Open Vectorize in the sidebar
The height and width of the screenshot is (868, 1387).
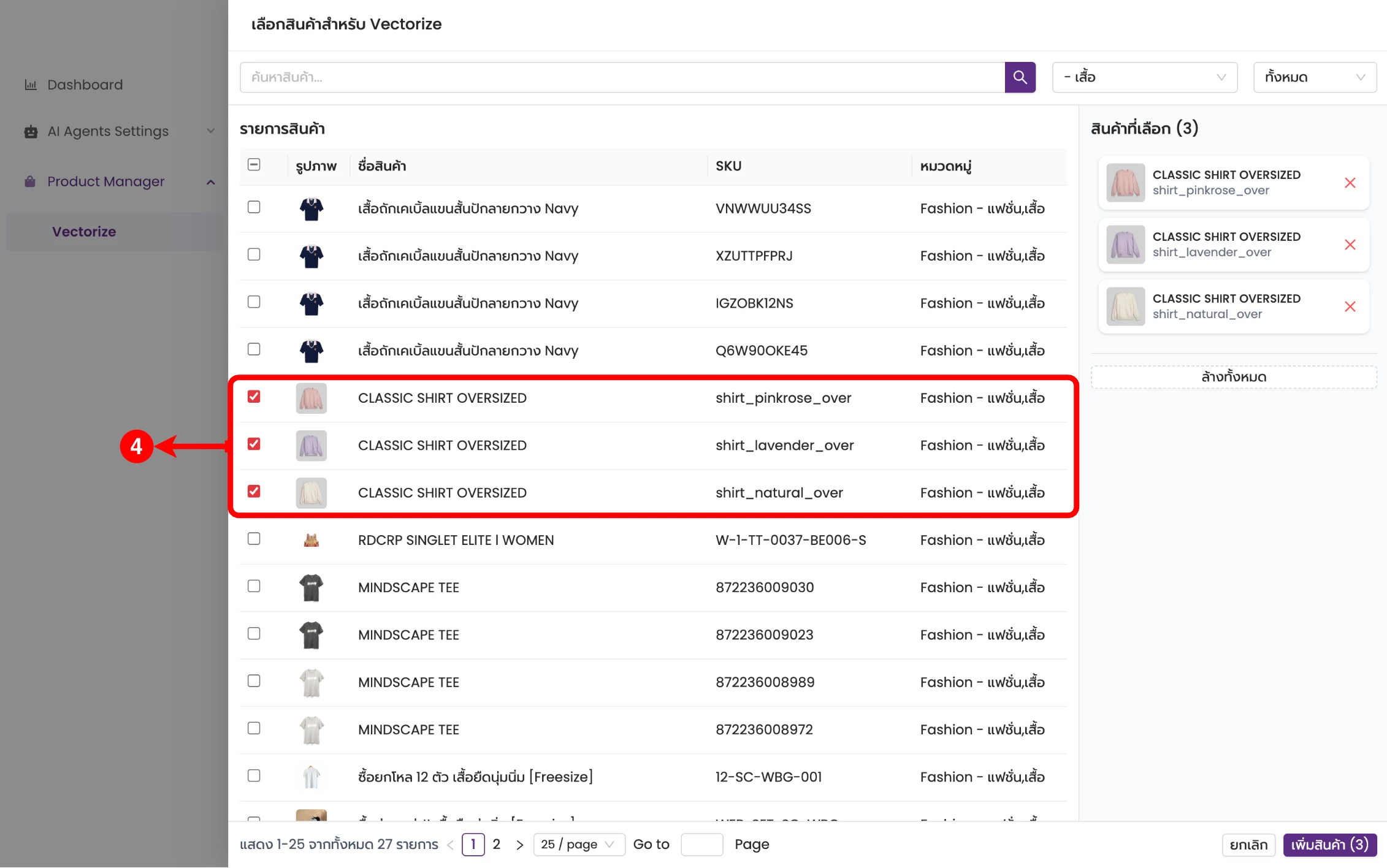(84, 232)
